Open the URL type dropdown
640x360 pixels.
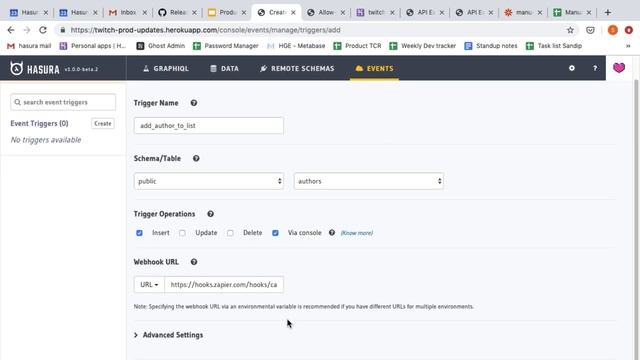tap(149, 284)
